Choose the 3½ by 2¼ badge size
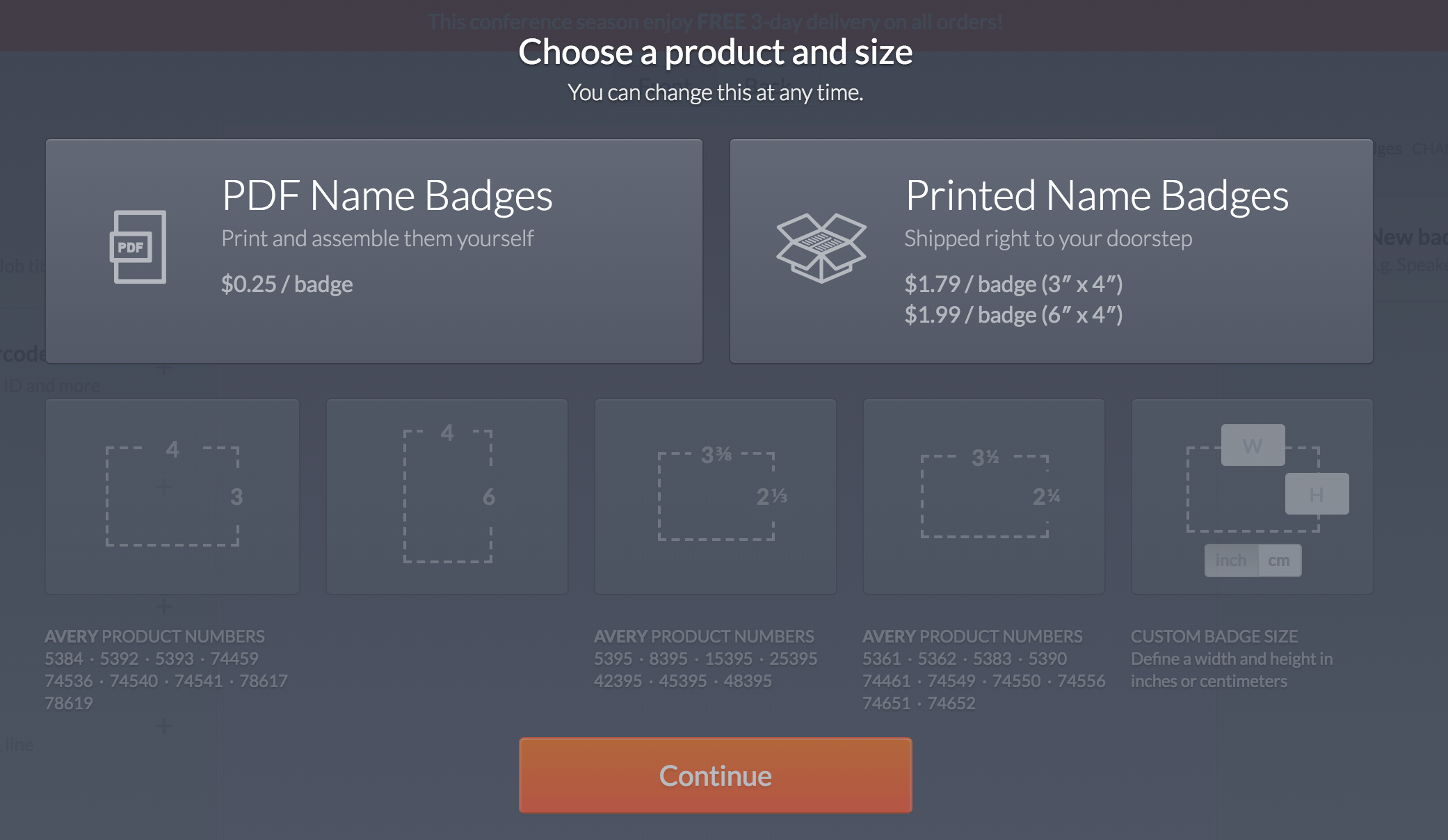This screenshot has height=840, width=1448. pos(984,496)
